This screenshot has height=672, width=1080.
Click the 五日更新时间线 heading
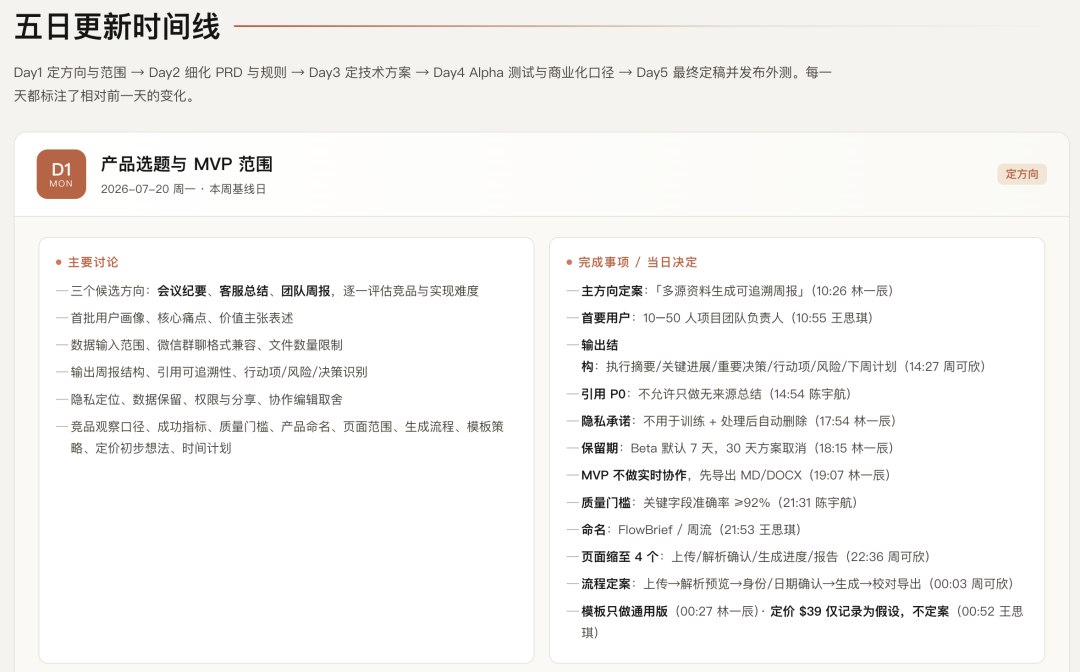point(117,27)
